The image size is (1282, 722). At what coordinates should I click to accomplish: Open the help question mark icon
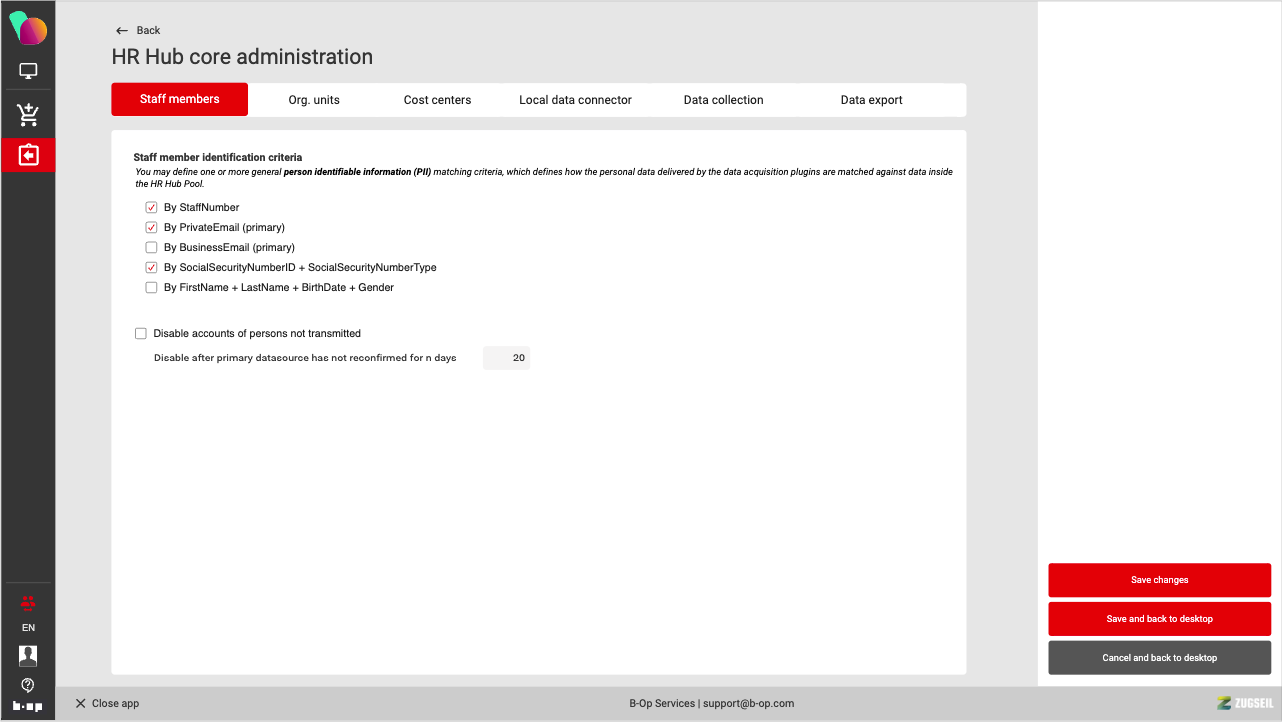point(28,685)
